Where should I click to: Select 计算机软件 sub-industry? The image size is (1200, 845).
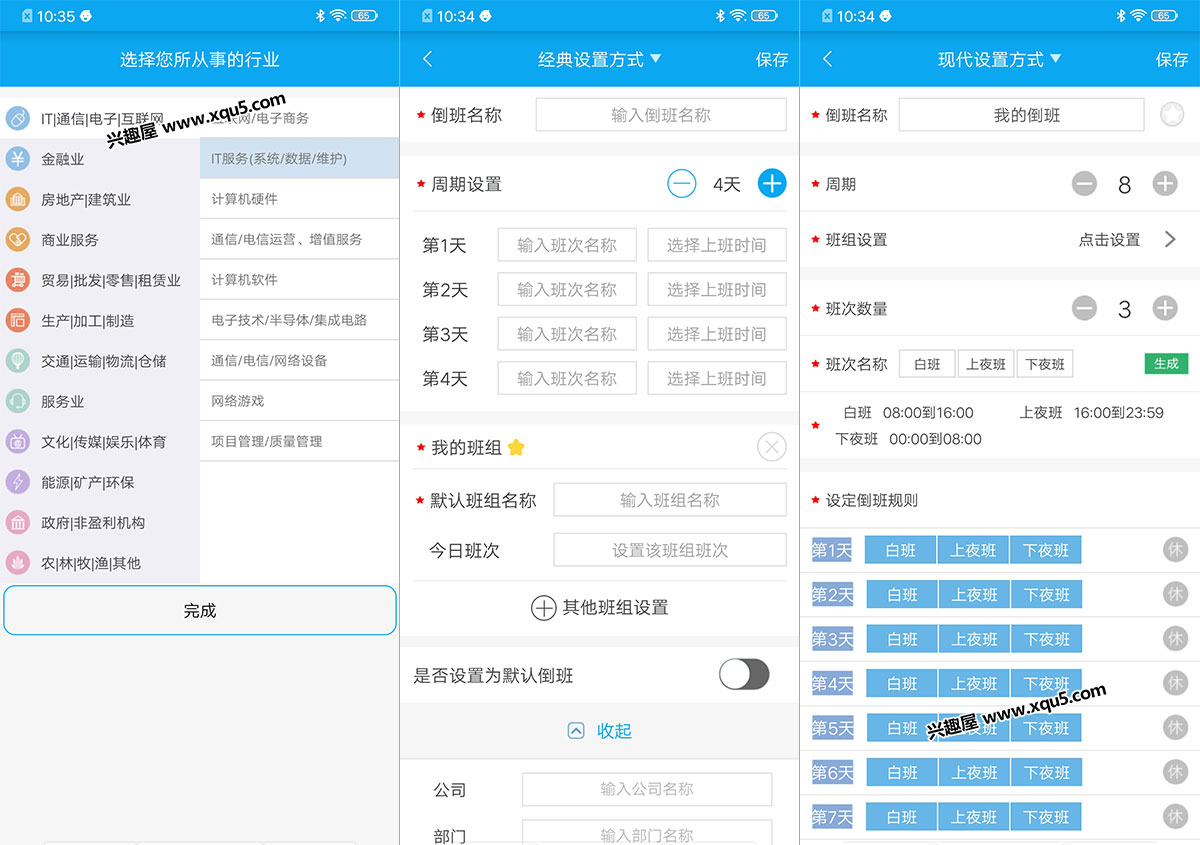[x=300, y=280]
